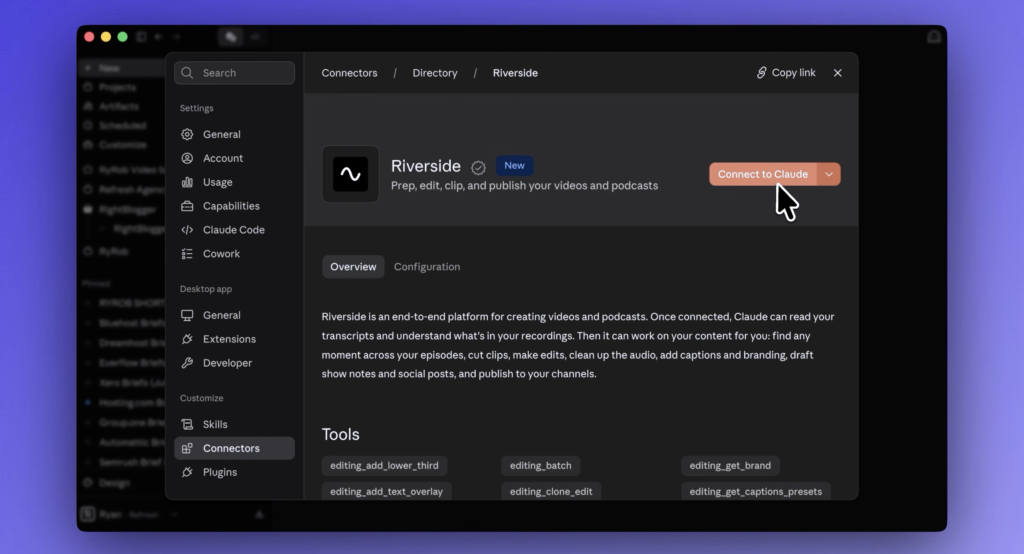Click the Riverside title text
The width and height of the screenshot is (1024, 554).
(426, 166)
